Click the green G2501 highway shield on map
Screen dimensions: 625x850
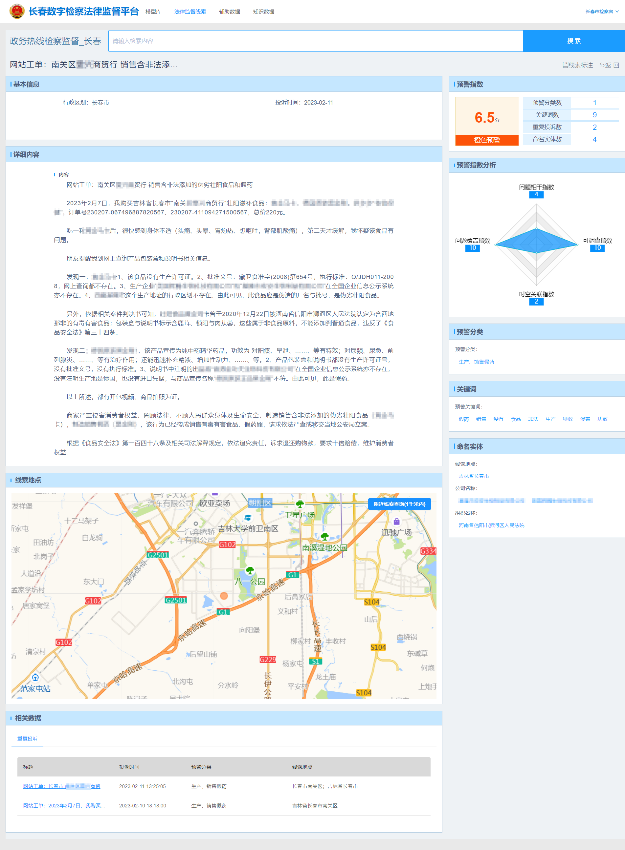tap(156, 554)
